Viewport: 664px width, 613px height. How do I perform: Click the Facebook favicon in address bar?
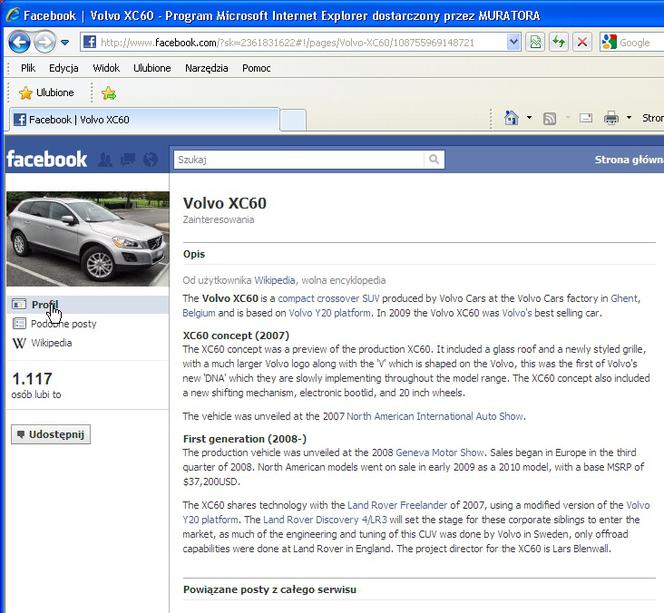(89, 42)
